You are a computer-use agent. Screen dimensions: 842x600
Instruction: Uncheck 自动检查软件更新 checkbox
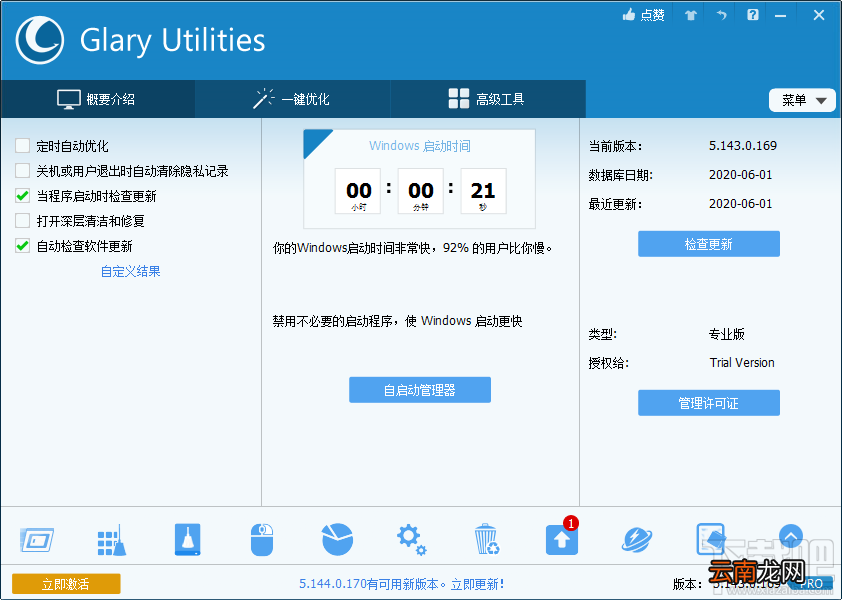(x=23, y=246)
